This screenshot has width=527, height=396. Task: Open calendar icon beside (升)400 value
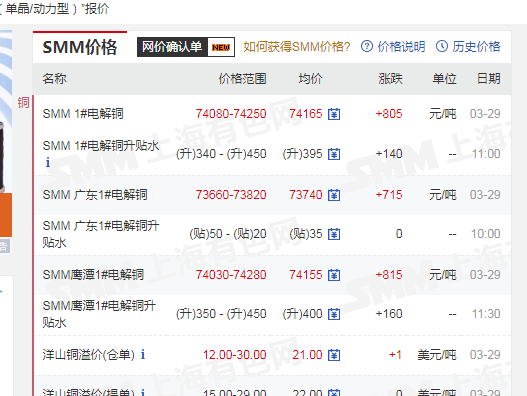click(x=334, y=314)
